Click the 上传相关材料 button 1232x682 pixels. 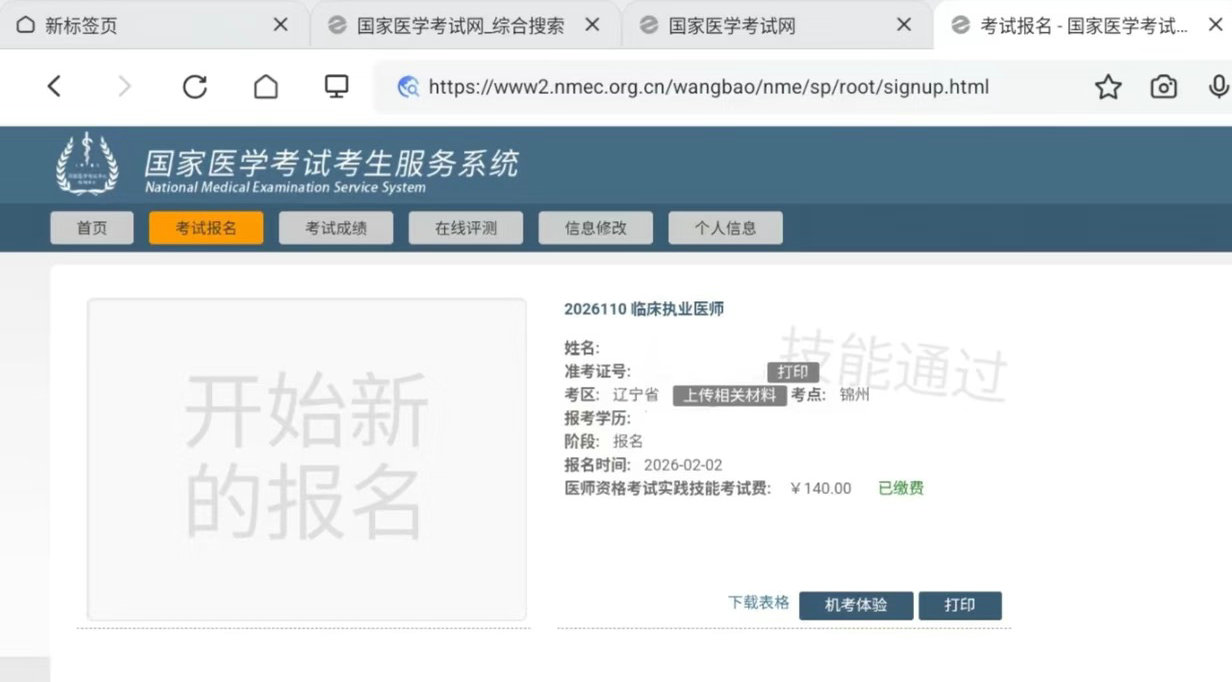pos(730,395)
